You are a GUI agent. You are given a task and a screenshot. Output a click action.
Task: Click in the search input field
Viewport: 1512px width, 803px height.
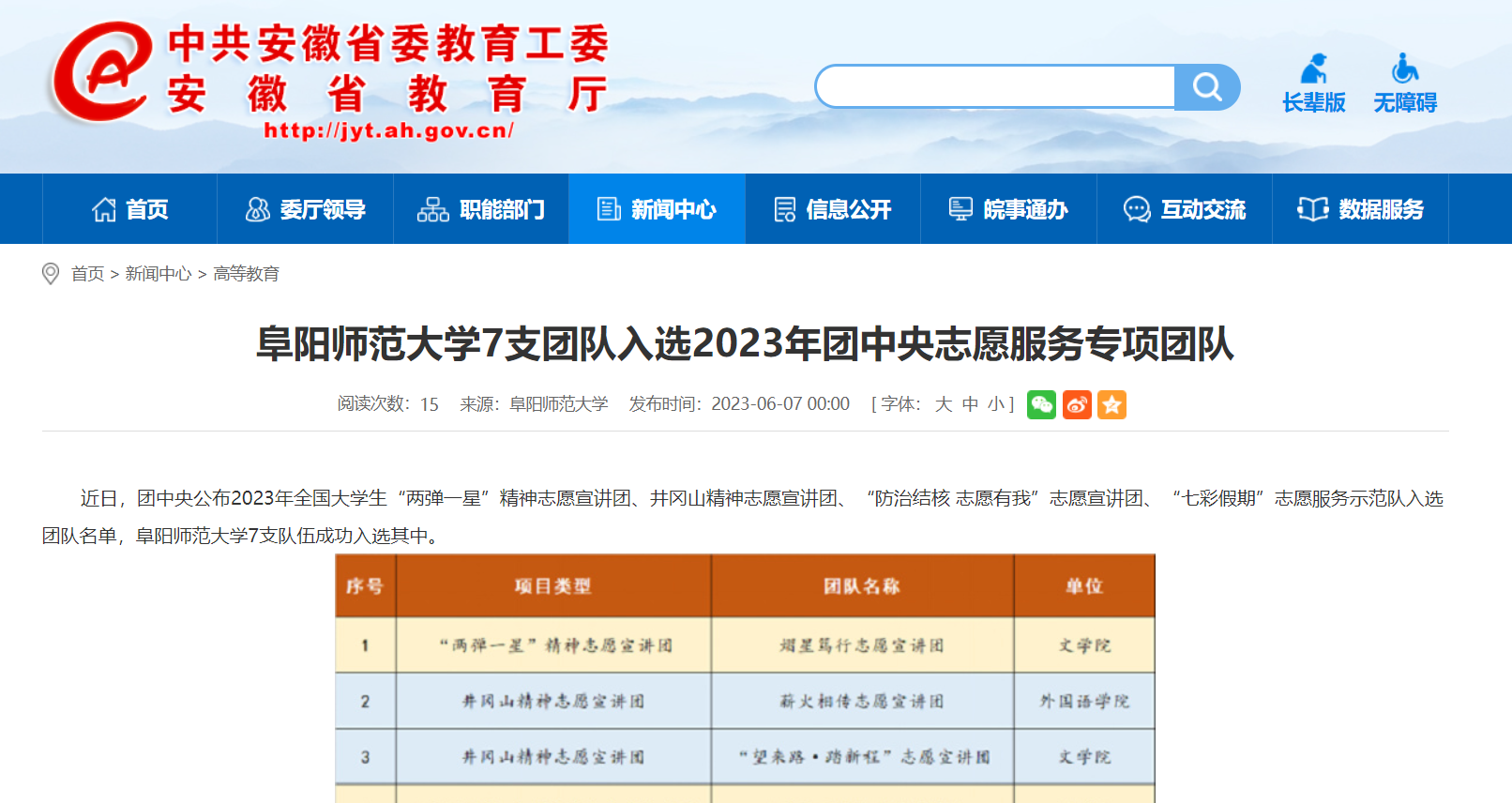point(996,87)
